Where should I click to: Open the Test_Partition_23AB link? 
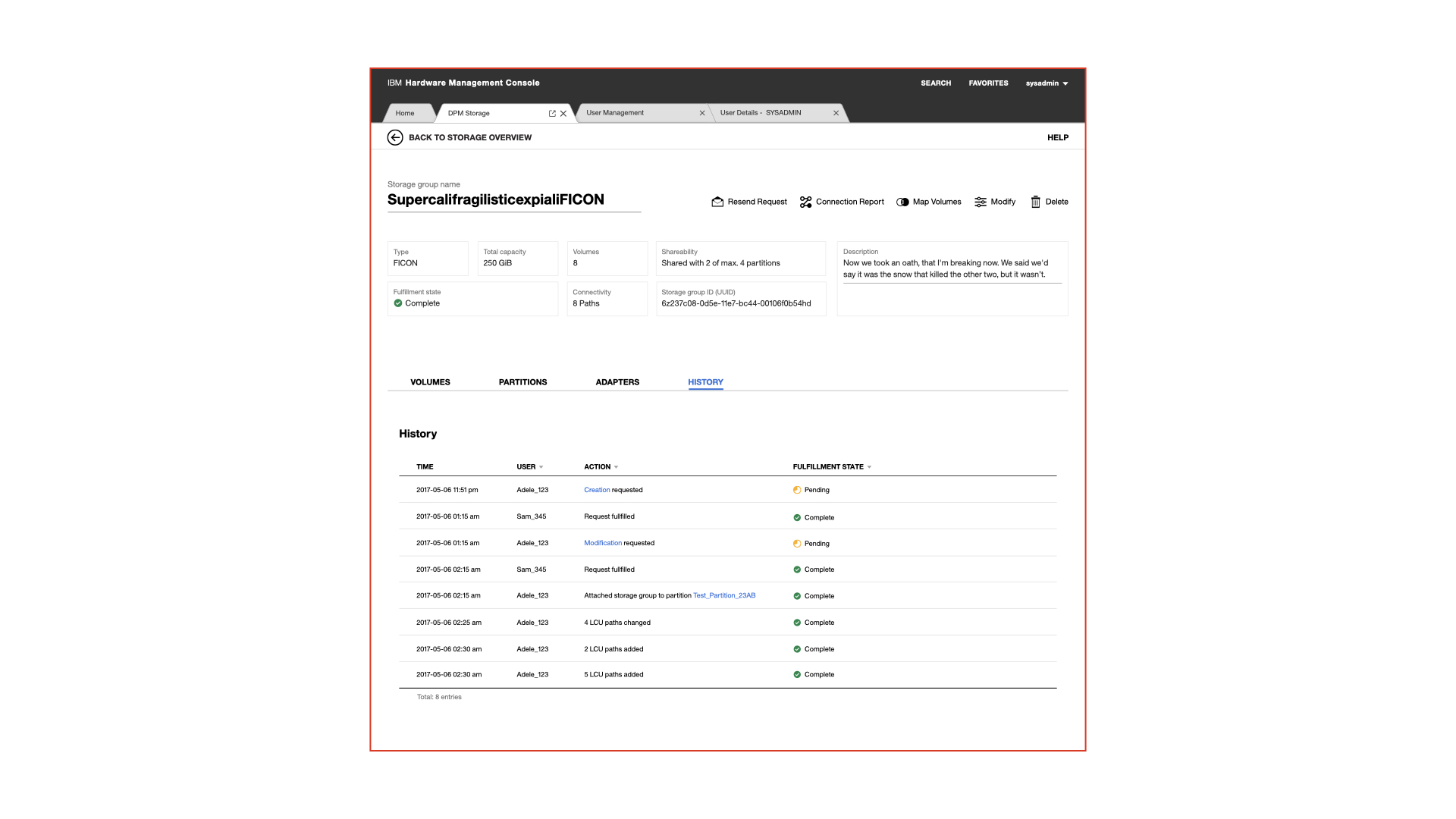[x=724, y=595]
